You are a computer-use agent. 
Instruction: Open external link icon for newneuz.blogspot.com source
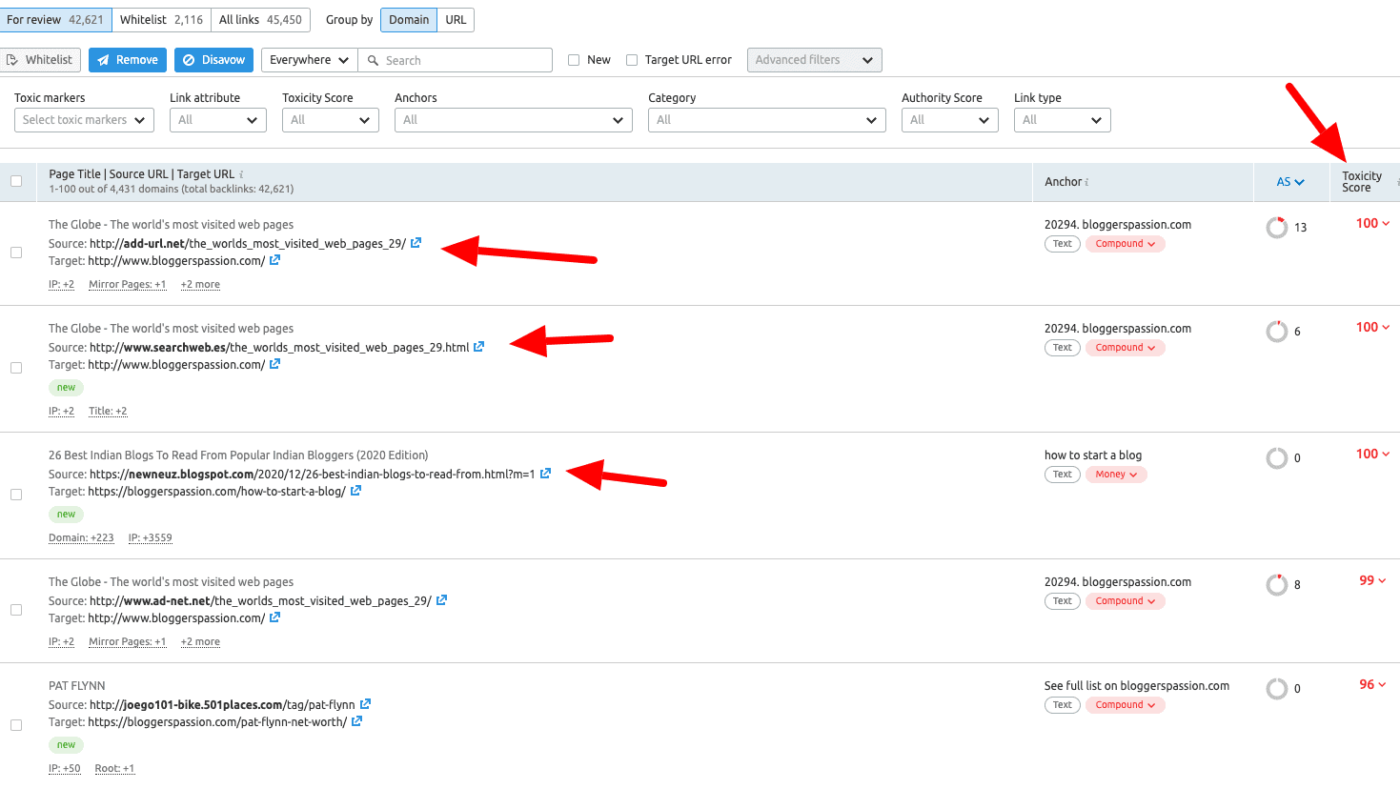[545, 474]
